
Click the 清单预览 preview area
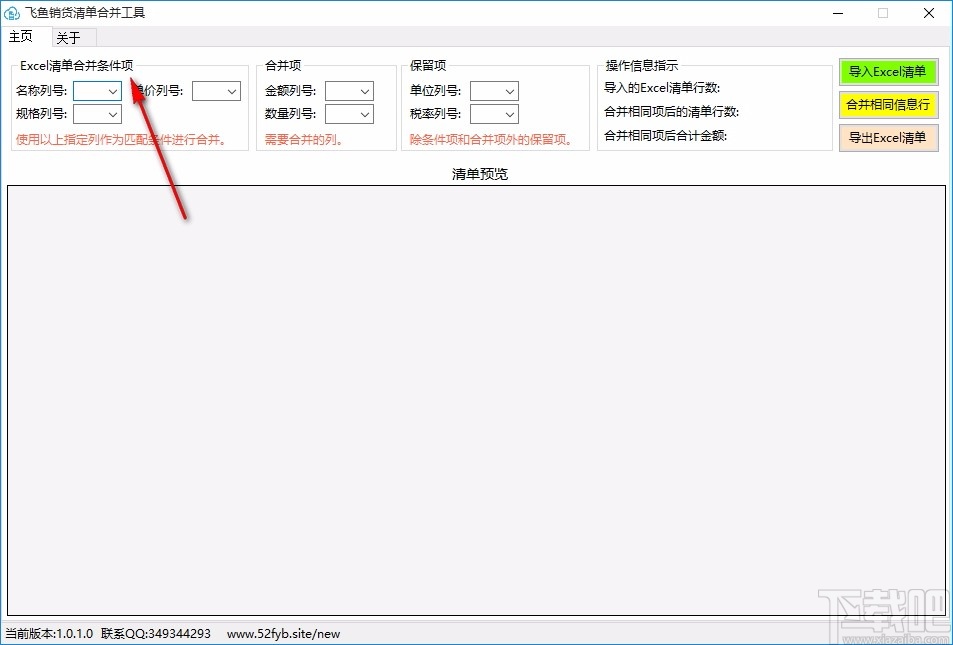pos(477,400)
